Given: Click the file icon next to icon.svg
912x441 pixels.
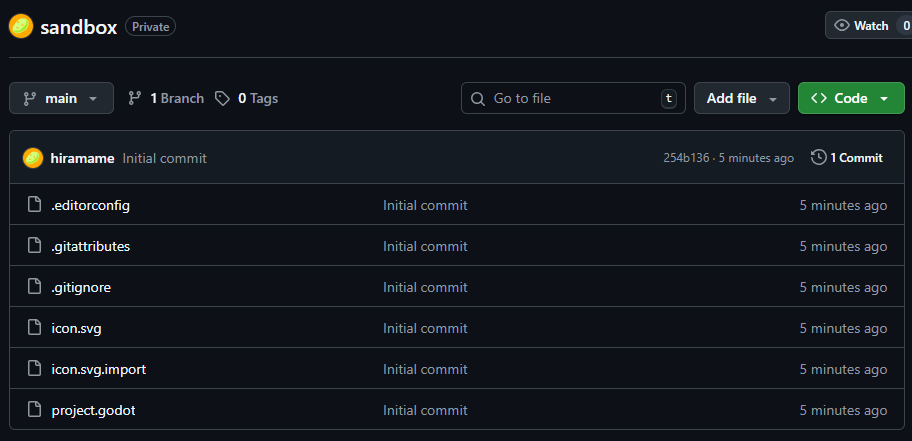Looking at the screenshot, I should 34,328.
